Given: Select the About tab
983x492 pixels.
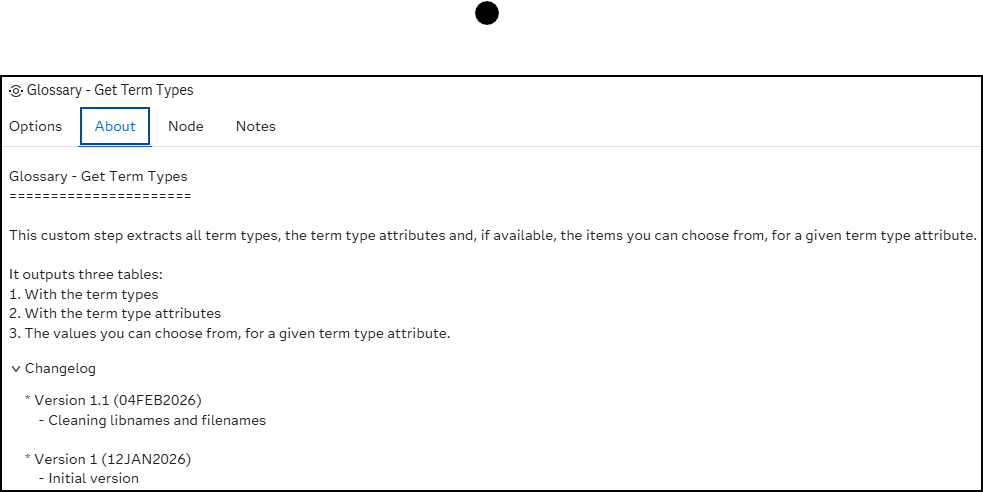Looking at the screenshot, I should click(x=115, y=126).
